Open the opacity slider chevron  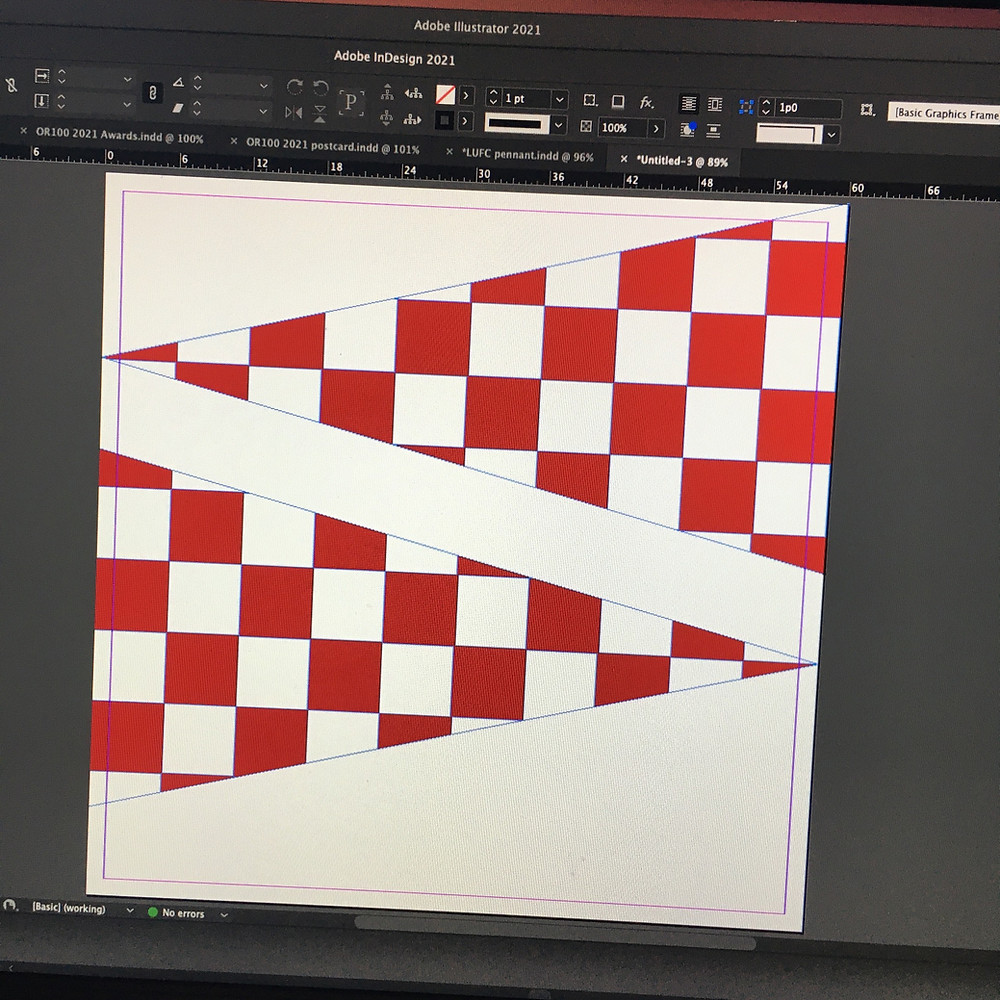coord(656,129)
